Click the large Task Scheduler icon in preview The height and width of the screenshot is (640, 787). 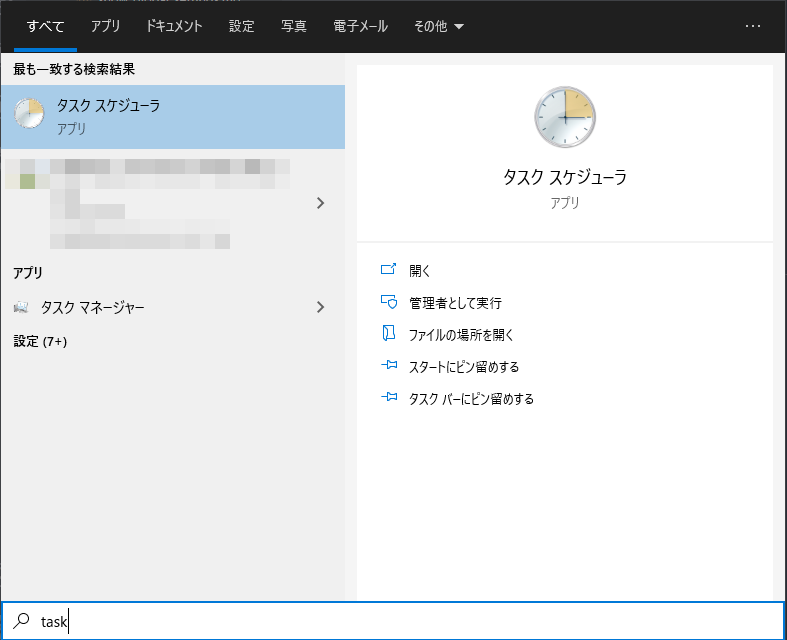[563, 116]
